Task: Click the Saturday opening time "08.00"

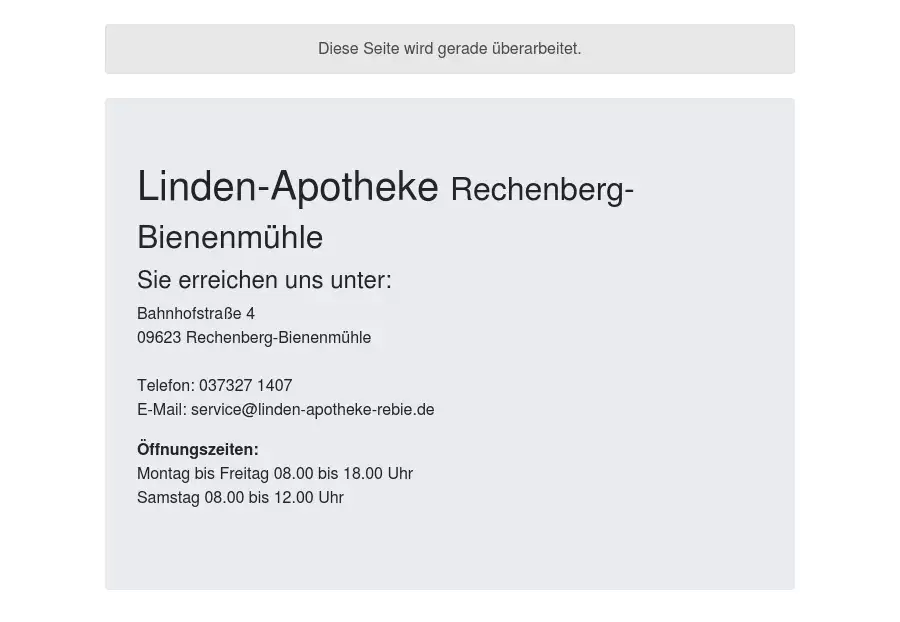Action: (x=225, y=498)
